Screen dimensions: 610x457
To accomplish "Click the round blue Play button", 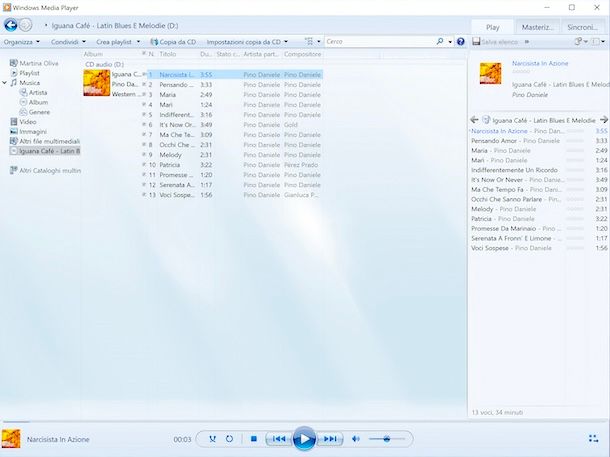I will coord(304,439).
